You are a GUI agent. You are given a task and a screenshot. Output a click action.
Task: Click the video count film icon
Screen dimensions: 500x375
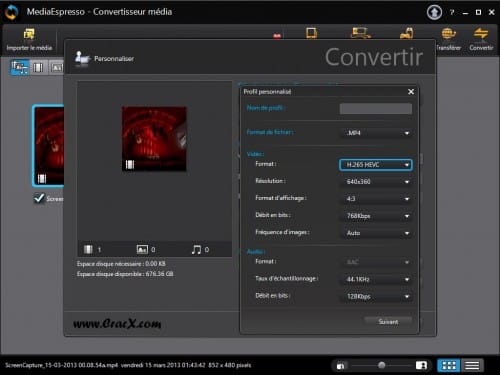(88, 249)
